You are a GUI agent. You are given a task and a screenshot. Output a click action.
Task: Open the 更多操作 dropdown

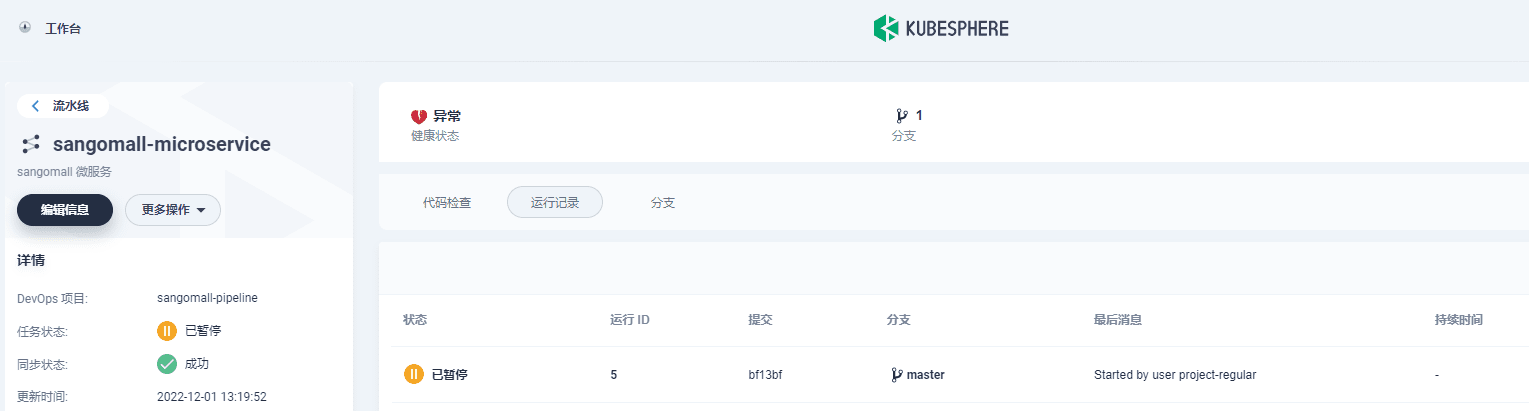(173, 210)
